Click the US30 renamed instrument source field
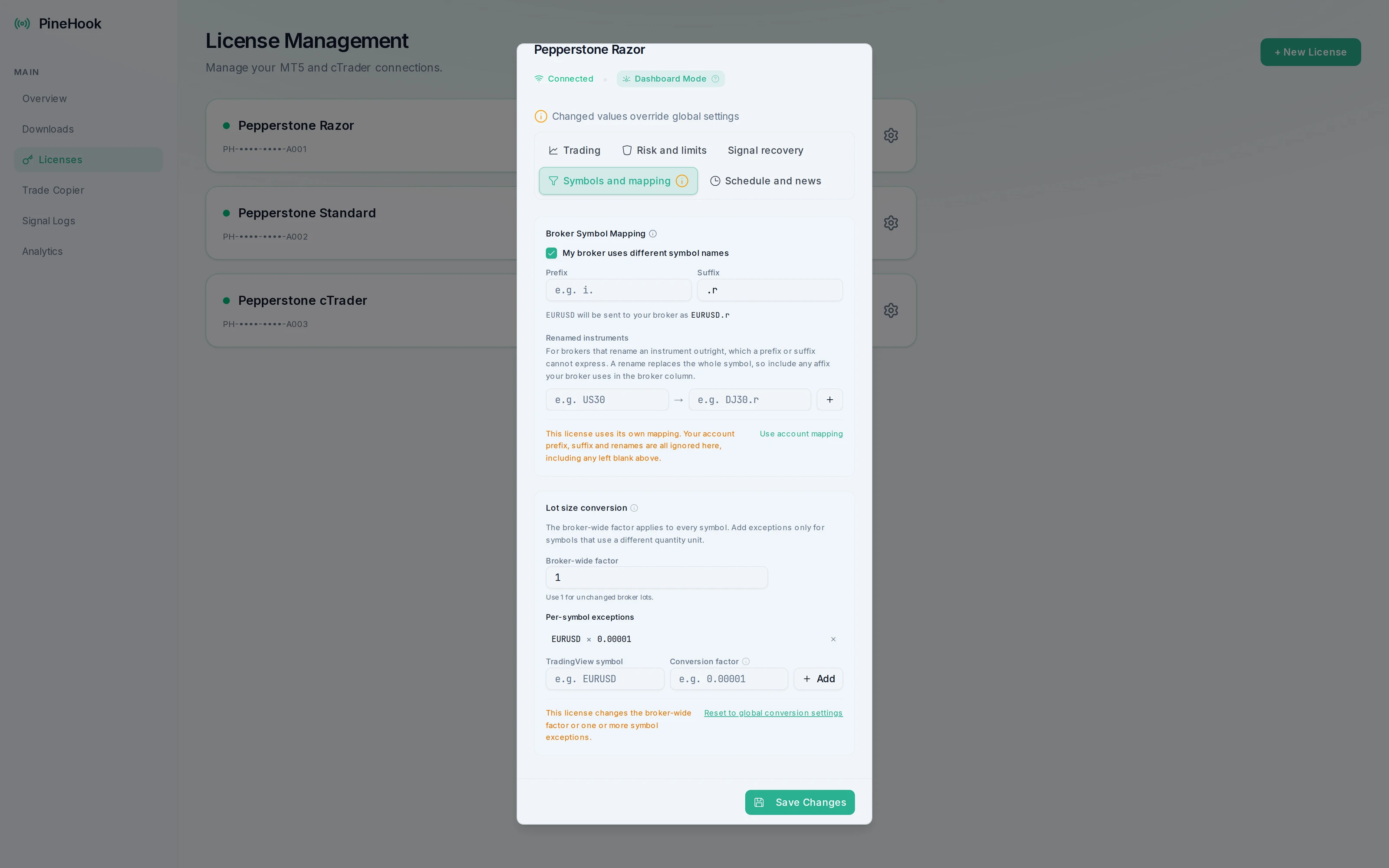Image resolution: width=1389 pixels, height=868 pixels. [x=607, y=400]
